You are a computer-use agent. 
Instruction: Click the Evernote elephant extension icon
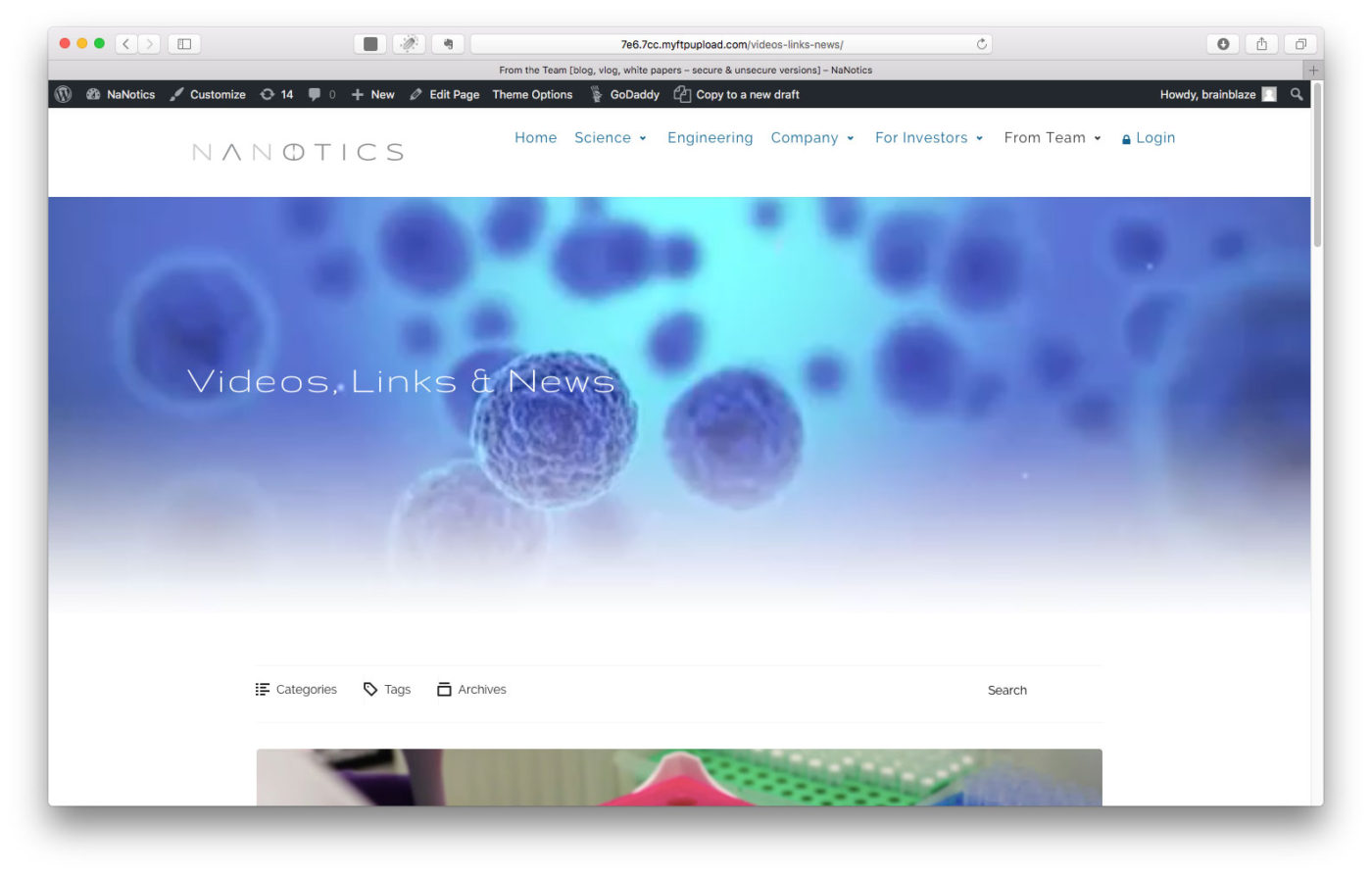tap(448, 43)
